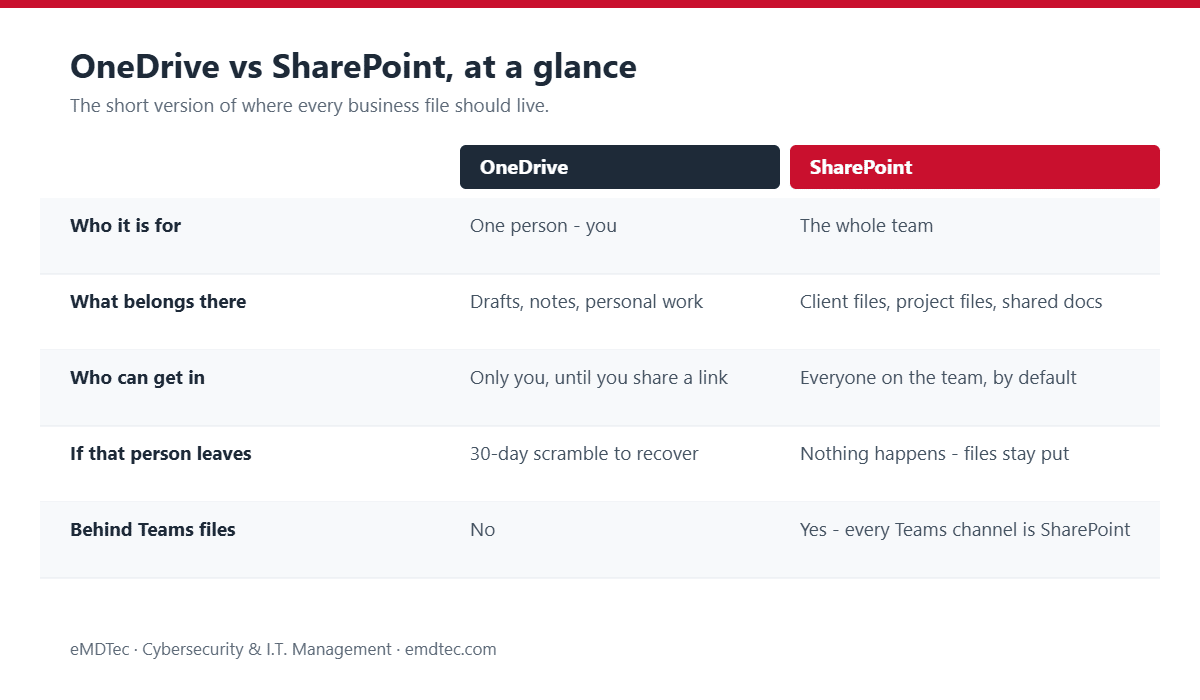The width and height of the screenshot is (1200, 700).
Task: Click the title 'OneDrive vs SharePoint, at a glance'
Action: click(353, 67)
